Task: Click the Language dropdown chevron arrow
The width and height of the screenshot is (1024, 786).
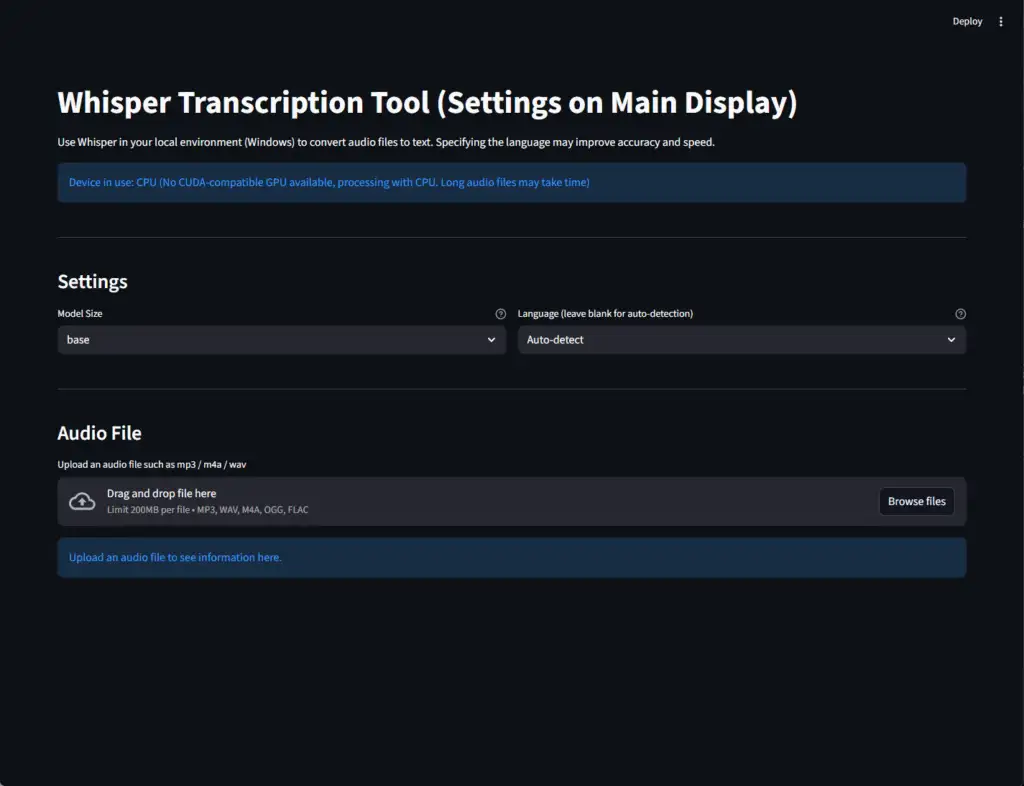Action: tap(951, 340)
